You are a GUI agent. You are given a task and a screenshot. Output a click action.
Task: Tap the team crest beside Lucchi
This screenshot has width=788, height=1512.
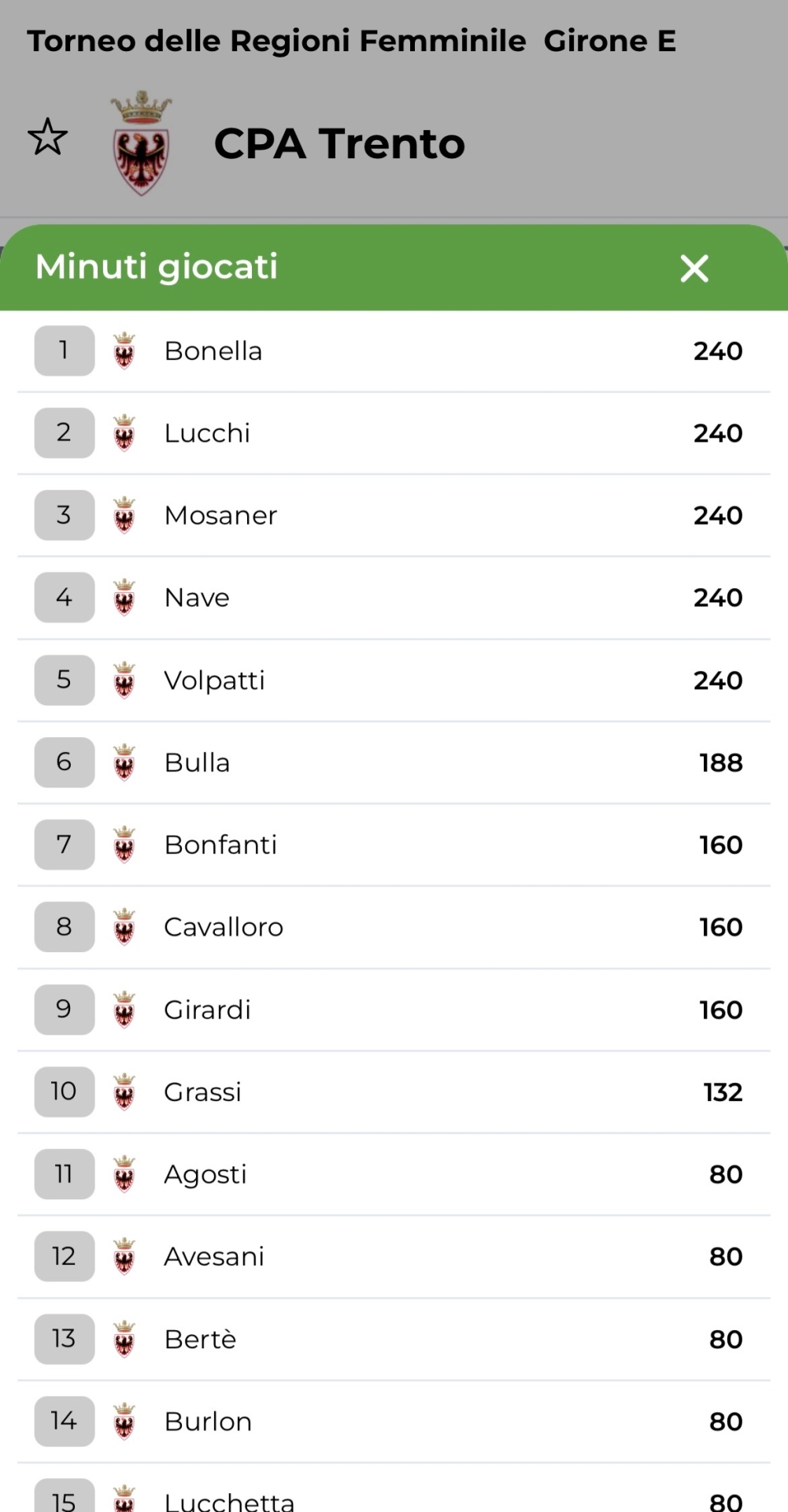124,433
